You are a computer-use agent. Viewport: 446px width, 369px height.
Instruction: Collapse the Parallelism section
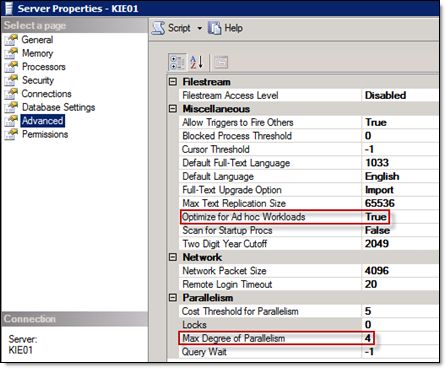point(173,297)
